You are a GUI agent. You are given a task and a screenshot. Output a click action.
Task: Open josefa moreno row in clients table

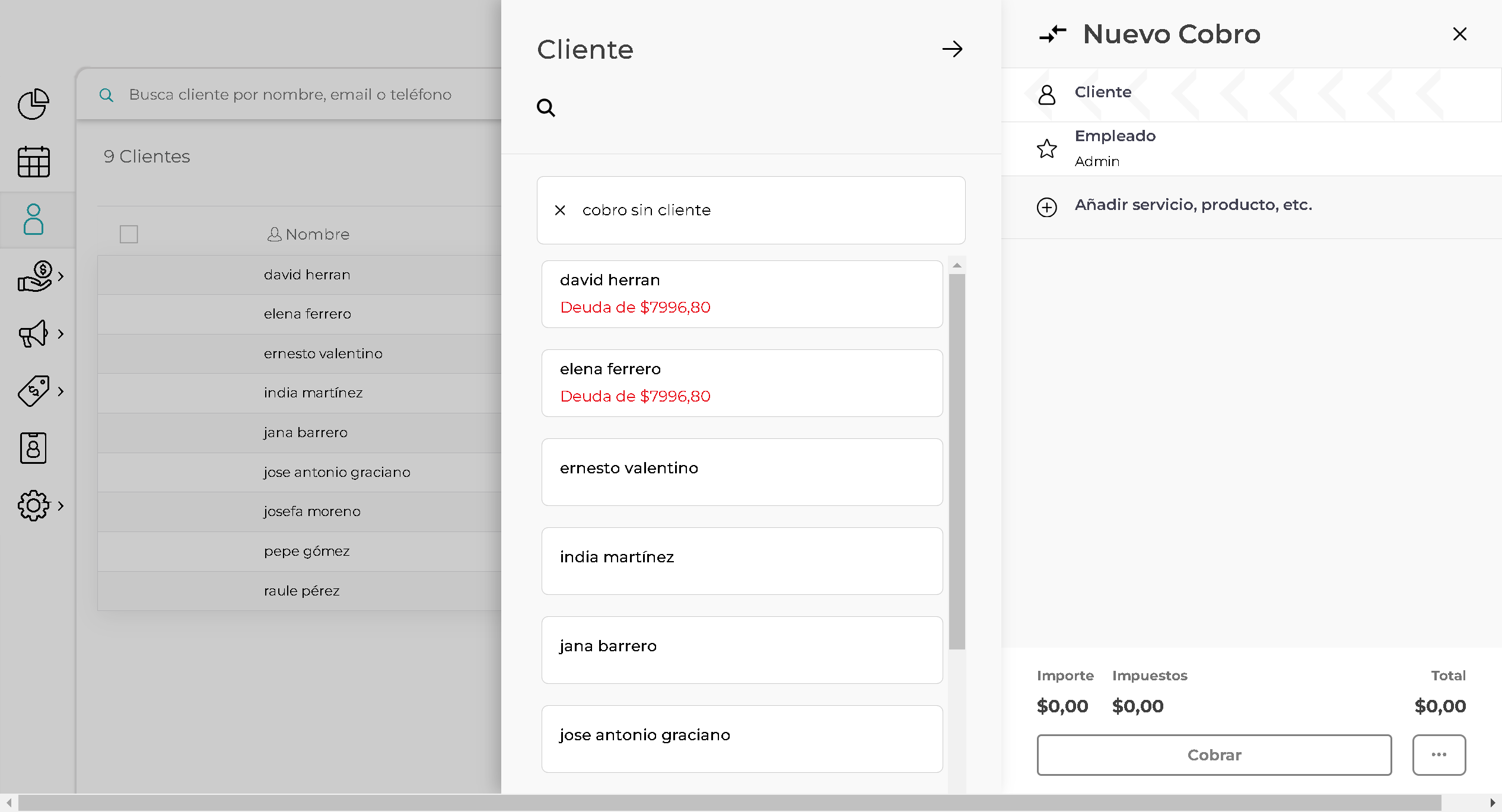pyautogui.click(x=300, y=512)
